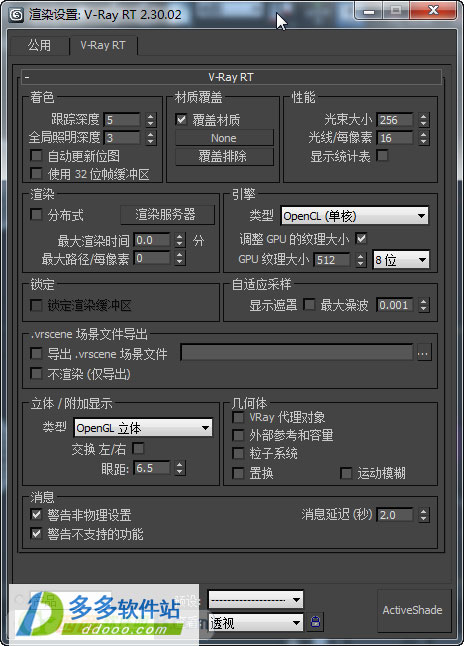Click the 最大路径/每像素 spinner arrows

pyautogui.click(x=180, y=258)
